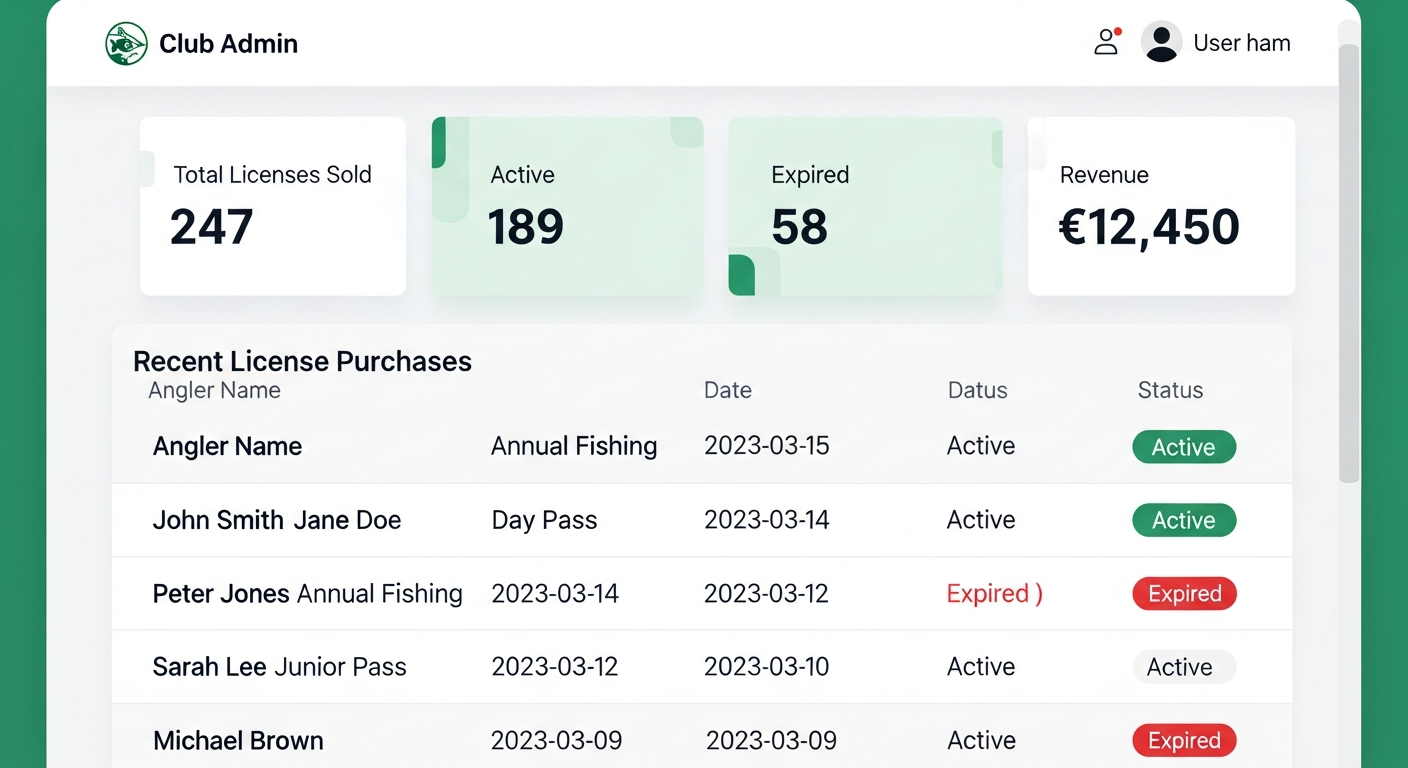Viewport: 1408px width, 768px height.
Task: Click the Junior Pass license text
Action: 340,667
